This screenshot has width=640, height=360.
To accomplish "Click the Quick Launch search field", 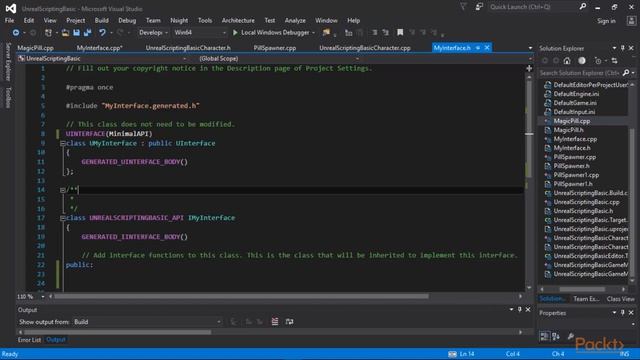I will (x=534, y=7).
